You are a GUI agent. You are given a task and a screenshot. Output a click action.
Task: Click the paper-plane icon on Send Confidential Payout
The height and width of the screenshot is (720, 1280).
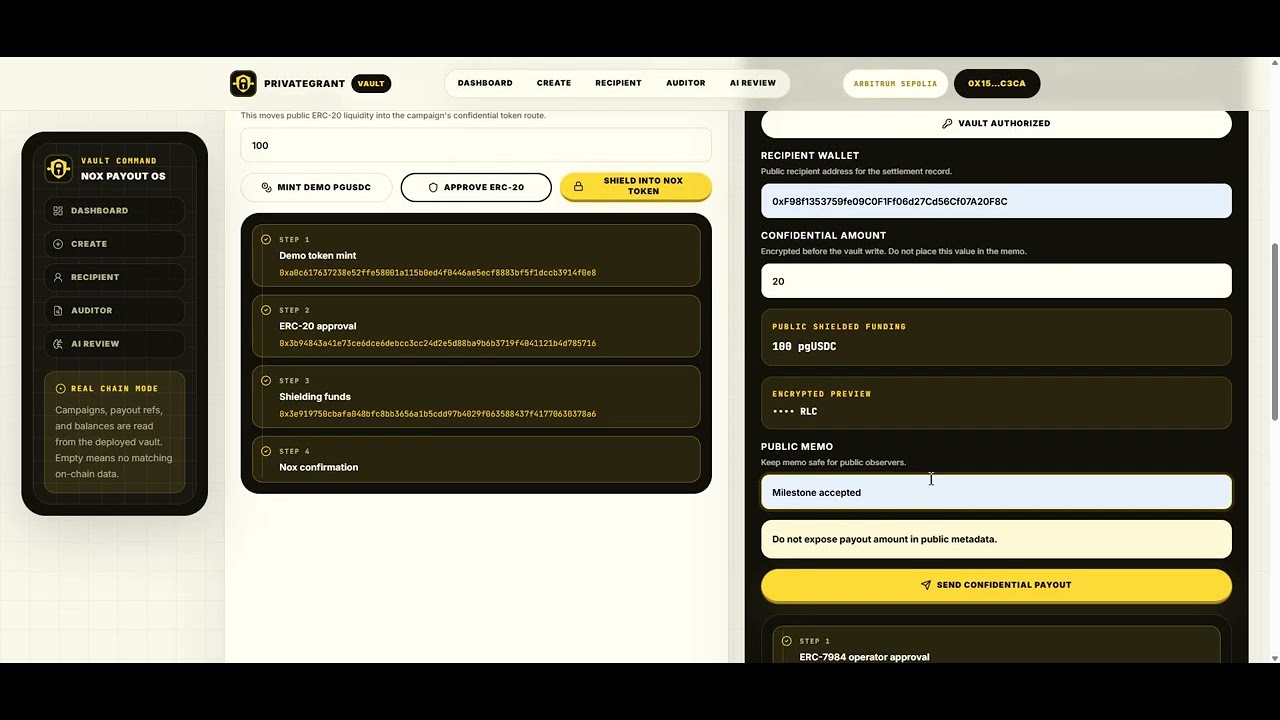click(x=926, y=585)
